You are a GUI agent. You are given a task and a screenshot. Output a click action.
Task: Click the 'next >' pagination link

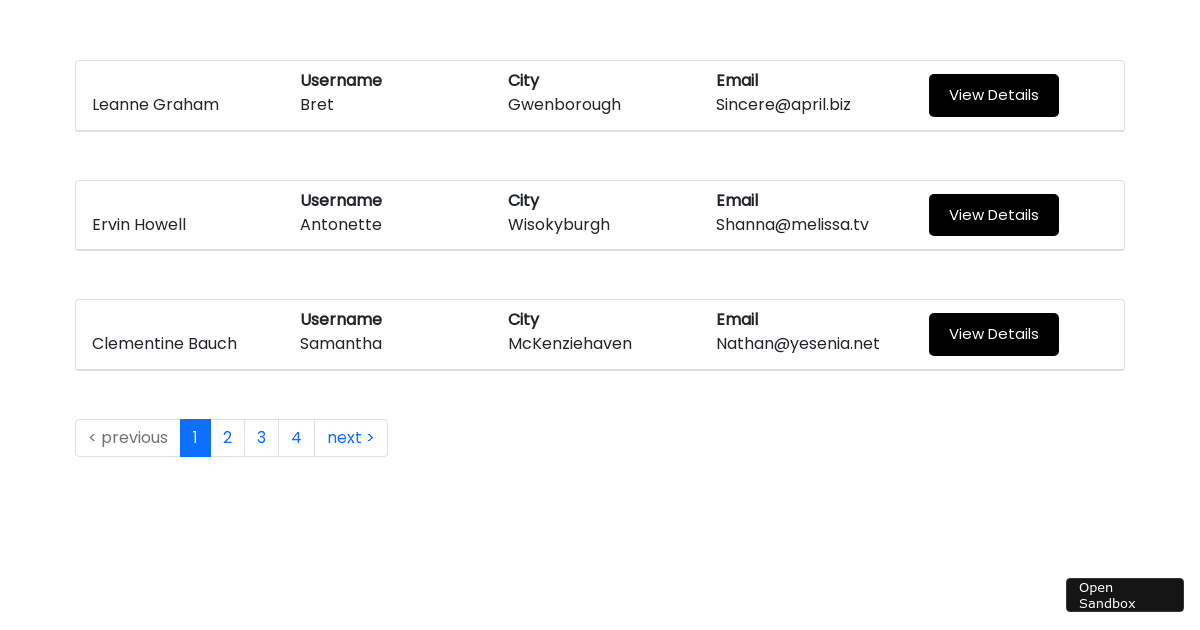coord(350,438)
